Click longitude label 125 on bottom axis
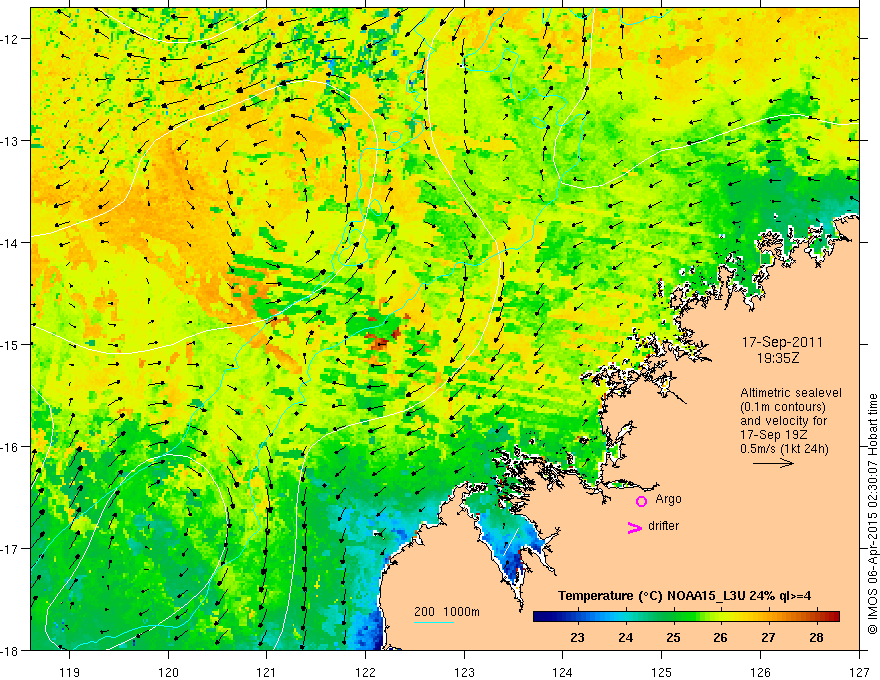The image size is (880, 680). pyautogui.click(x=661, y=672)
